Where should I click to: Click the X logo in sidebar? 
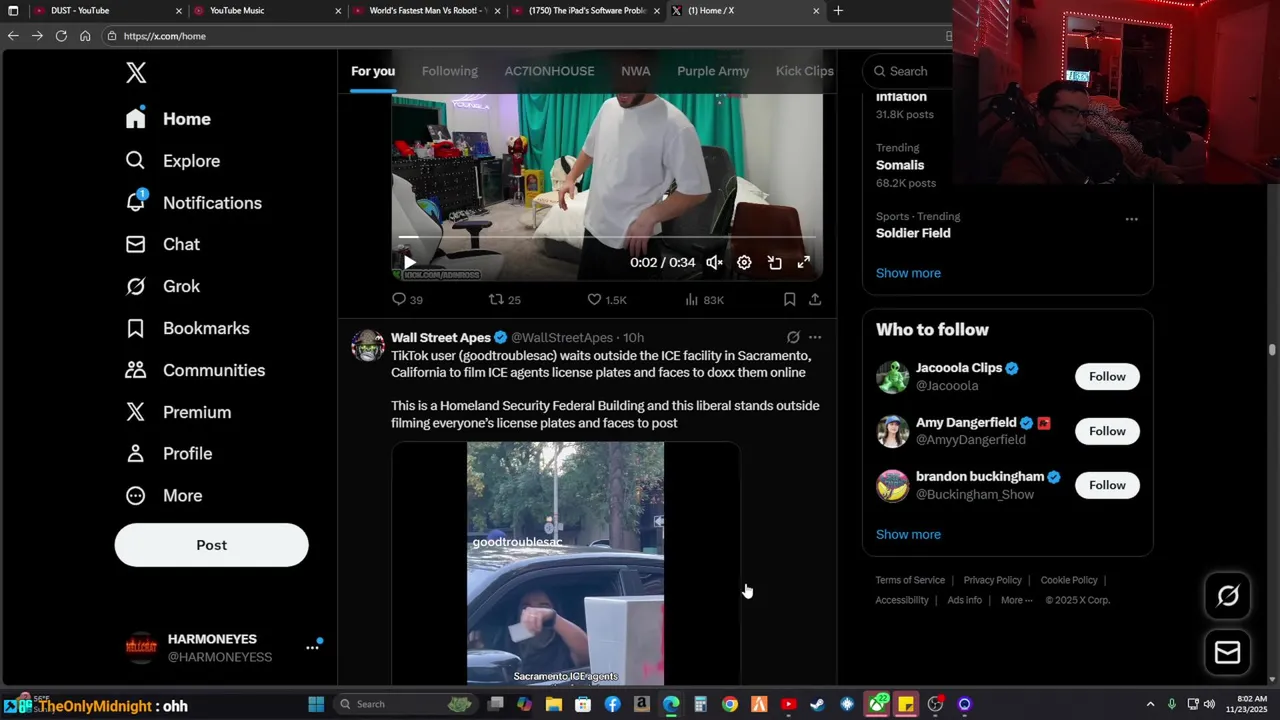(x=136, y=72)
